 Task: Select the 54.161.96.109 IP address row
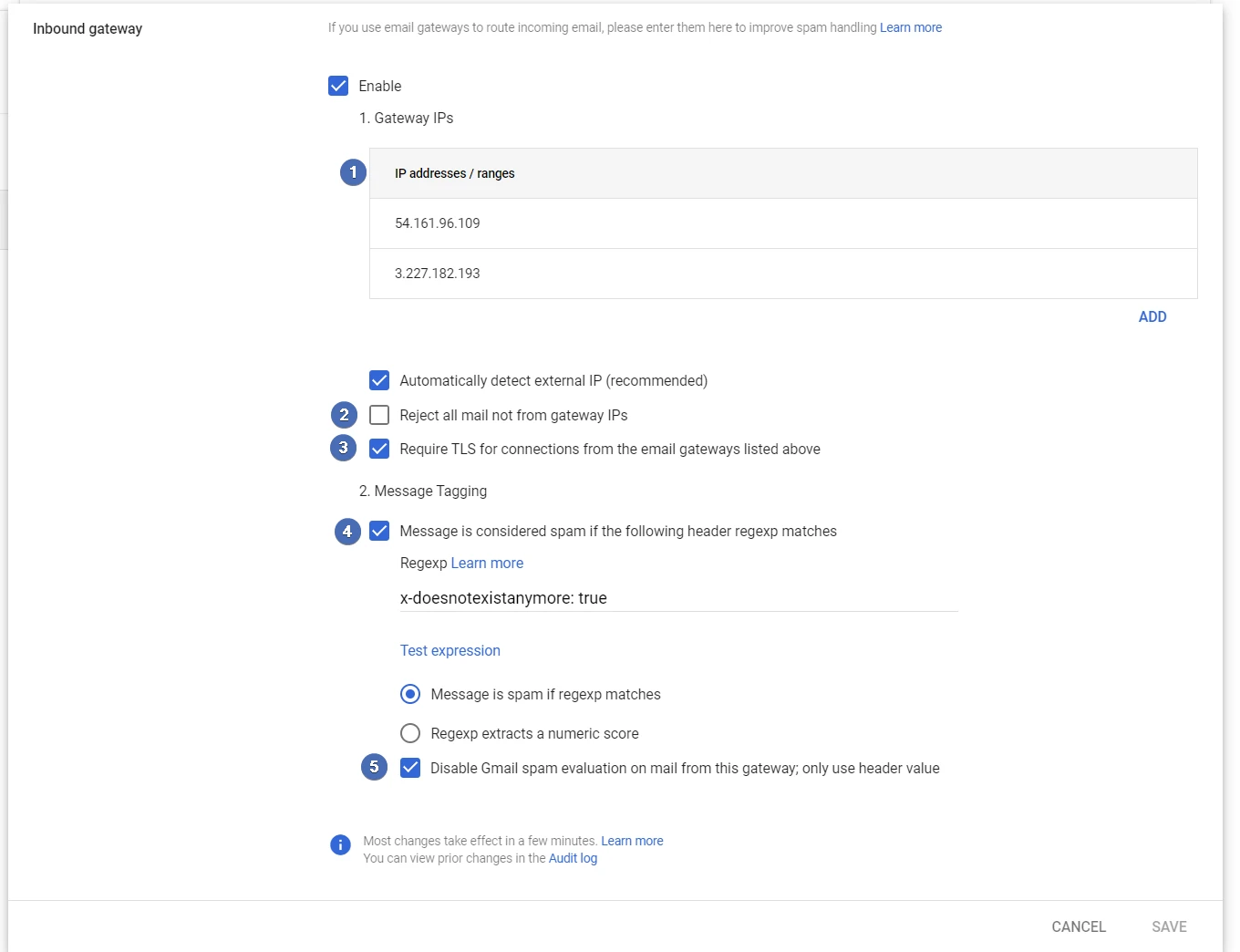(x=782, y=223)
